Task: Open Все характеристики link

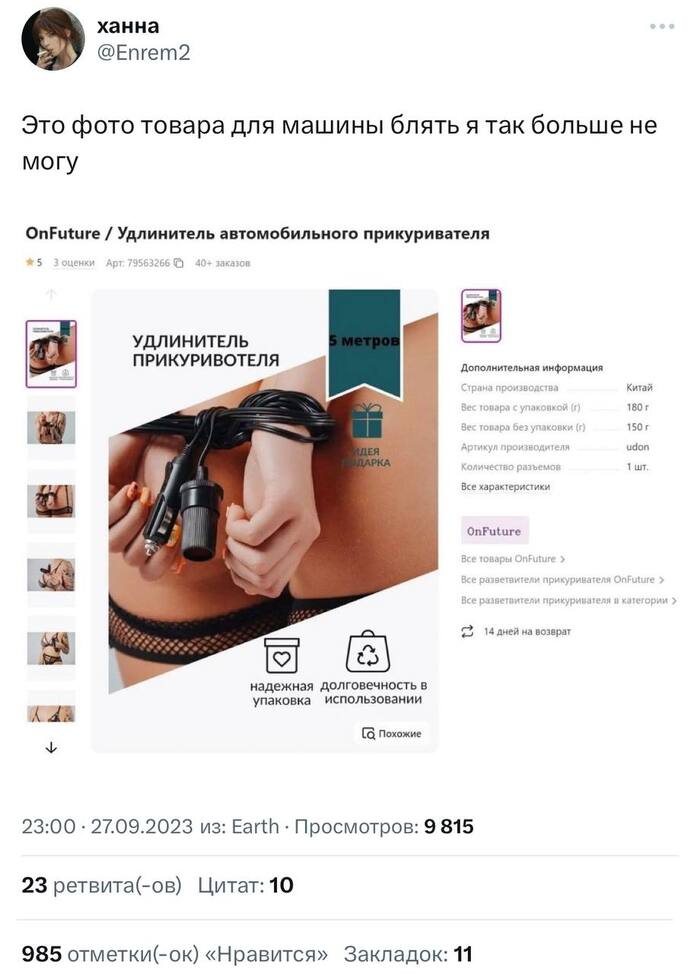Action: click(505, 486)
